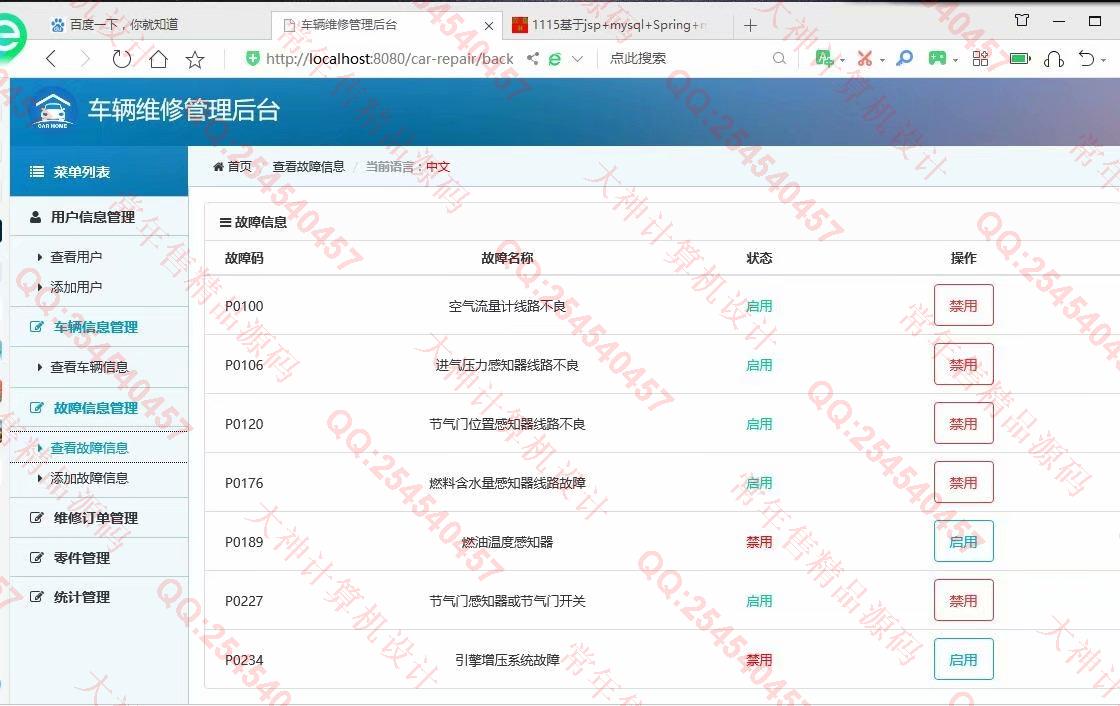Click the headphones icon

[x=1054, y=59]
